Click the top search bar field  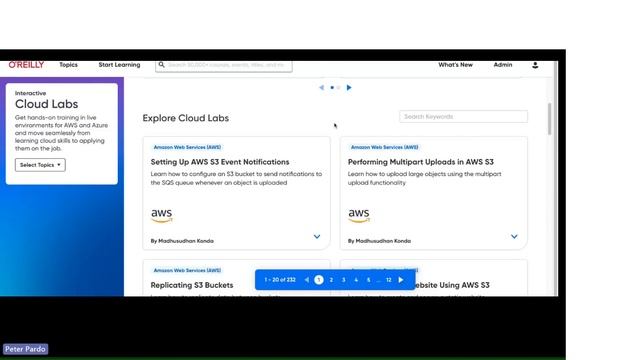point(224,65)
